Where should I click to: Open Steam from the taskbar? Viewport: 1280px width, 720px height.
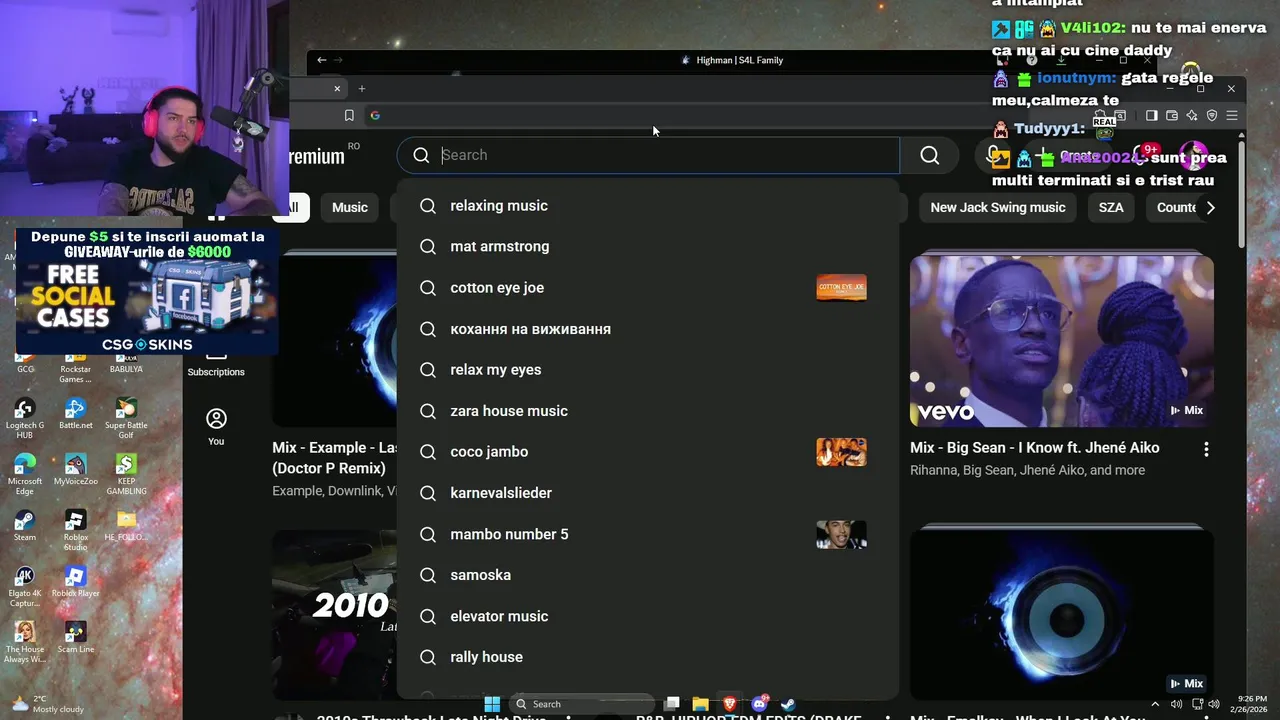[788, 704]
